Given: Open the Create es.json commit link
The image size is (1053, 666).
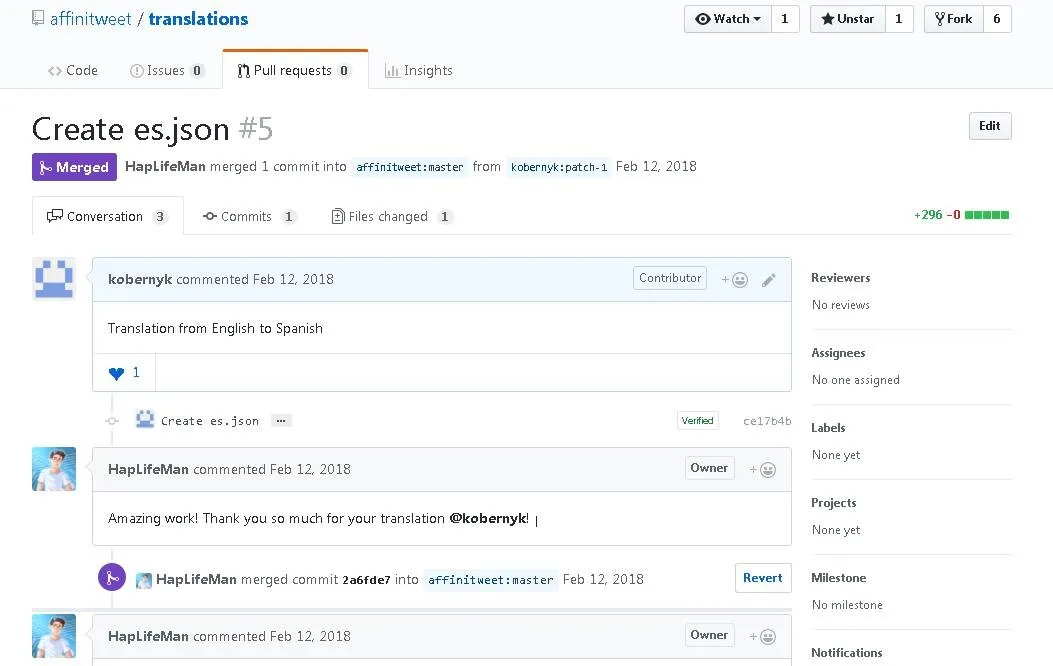Looking at the screenshot, I should tap(210, 421).
